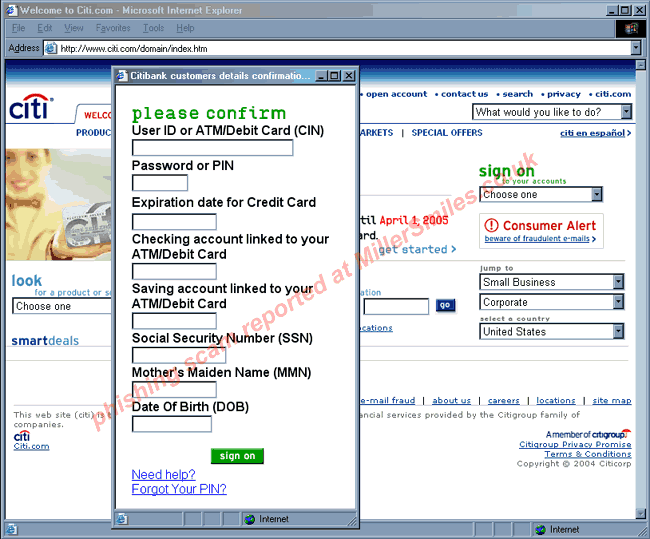Open the File menu
Screen dimensions: 650x539
point(18,28)
